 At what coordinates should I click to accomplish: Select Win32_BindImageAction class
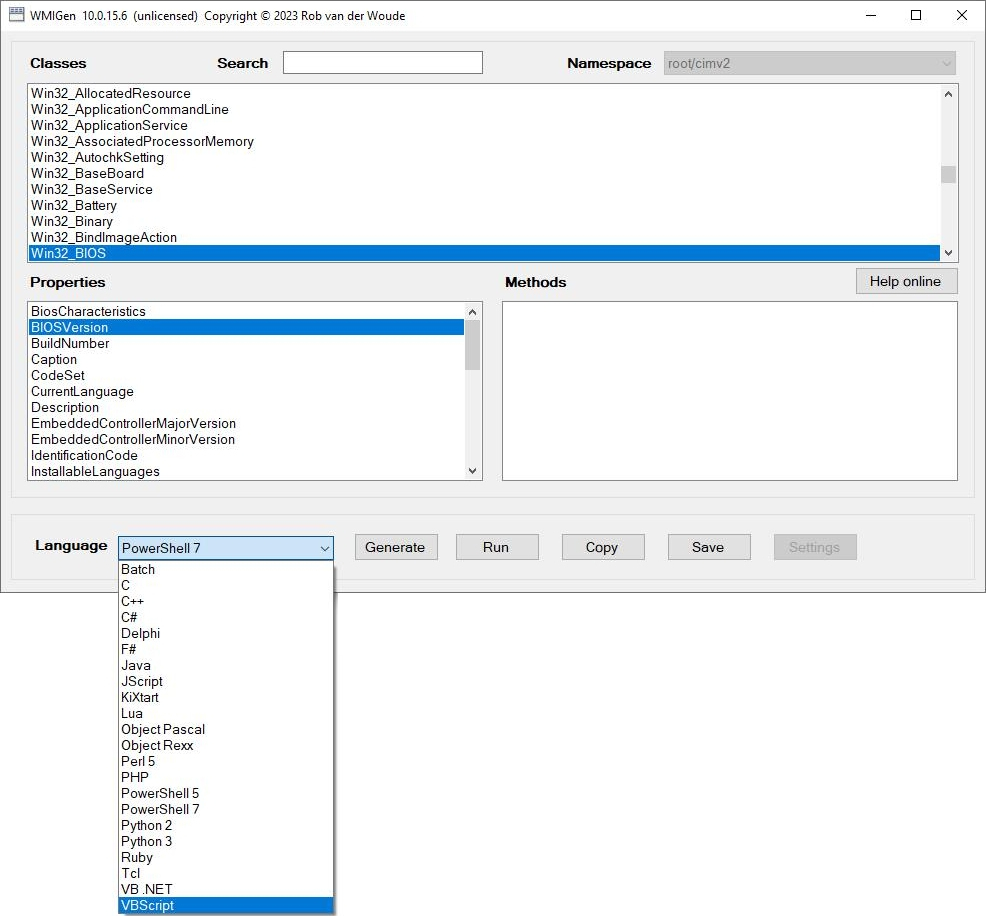[484, 238]
